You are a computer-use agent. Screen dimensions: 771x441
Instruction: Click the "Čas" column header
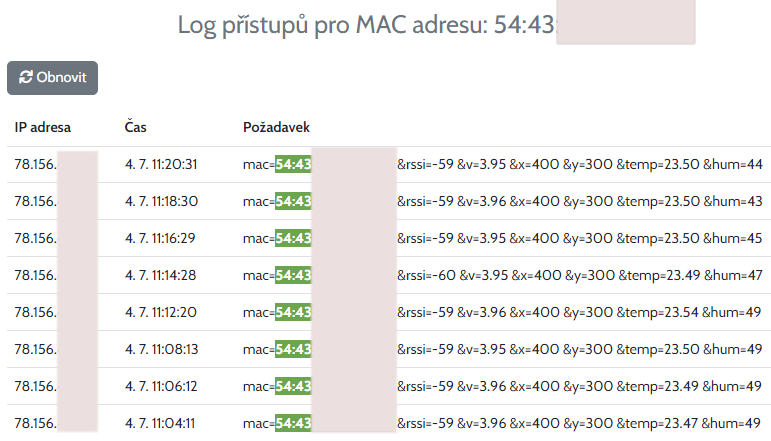tap(135, 128)
